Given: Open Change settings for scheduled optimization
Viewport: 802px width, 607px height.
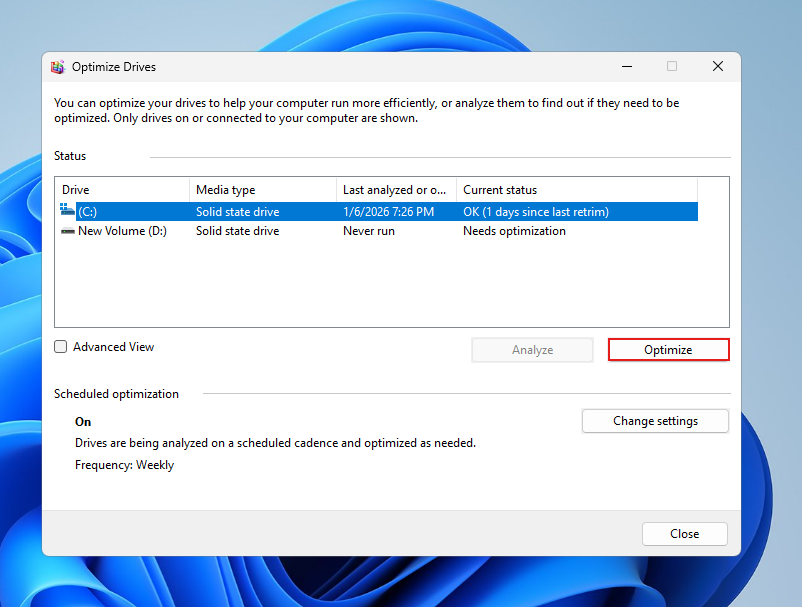Looking at the screenshot, I should (x=655, y=421).
